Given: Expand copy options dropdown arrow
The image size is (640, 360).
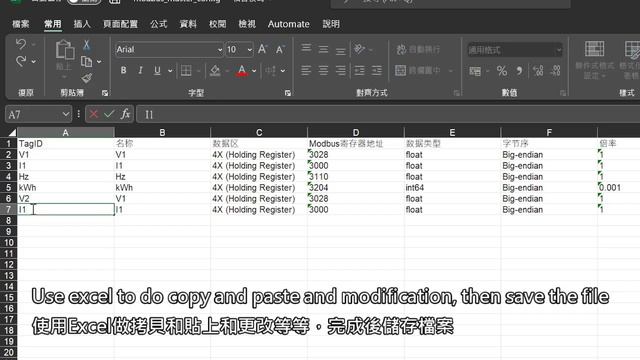Looking at the screenshot, I should (99, 62).
